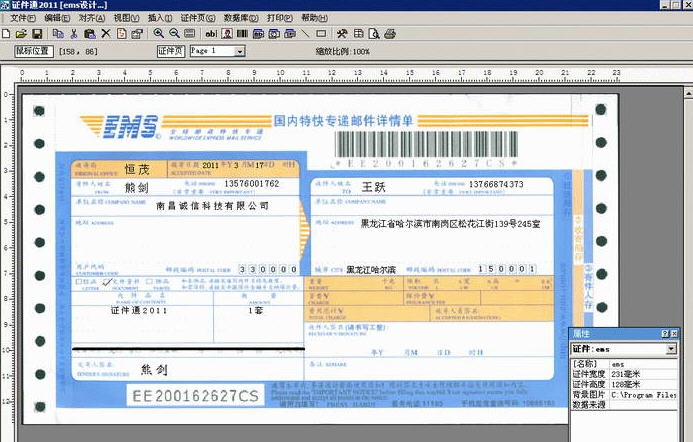Click the 缩放比例:100% zoom ratio label

343,51
